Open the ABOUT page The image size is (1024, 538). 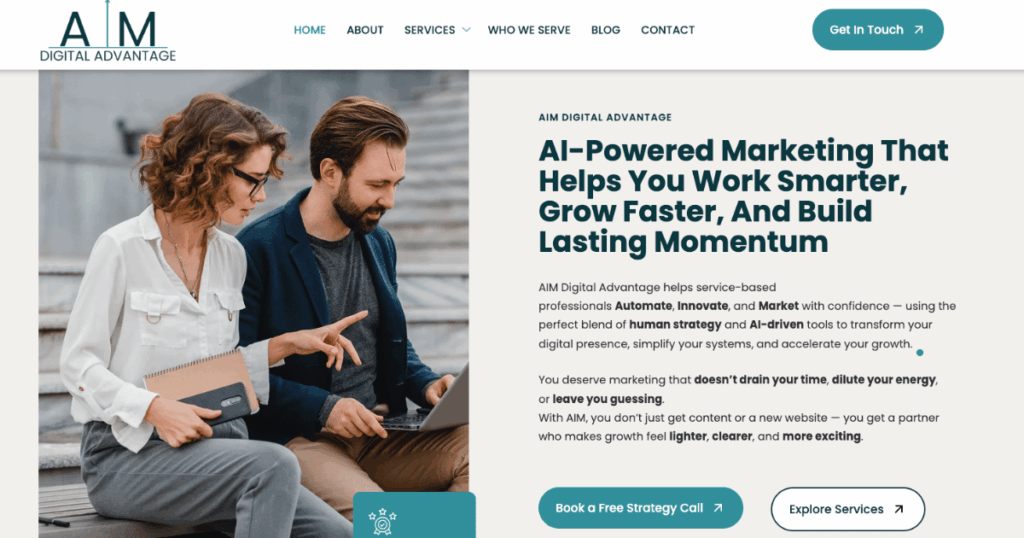point(365,30)
